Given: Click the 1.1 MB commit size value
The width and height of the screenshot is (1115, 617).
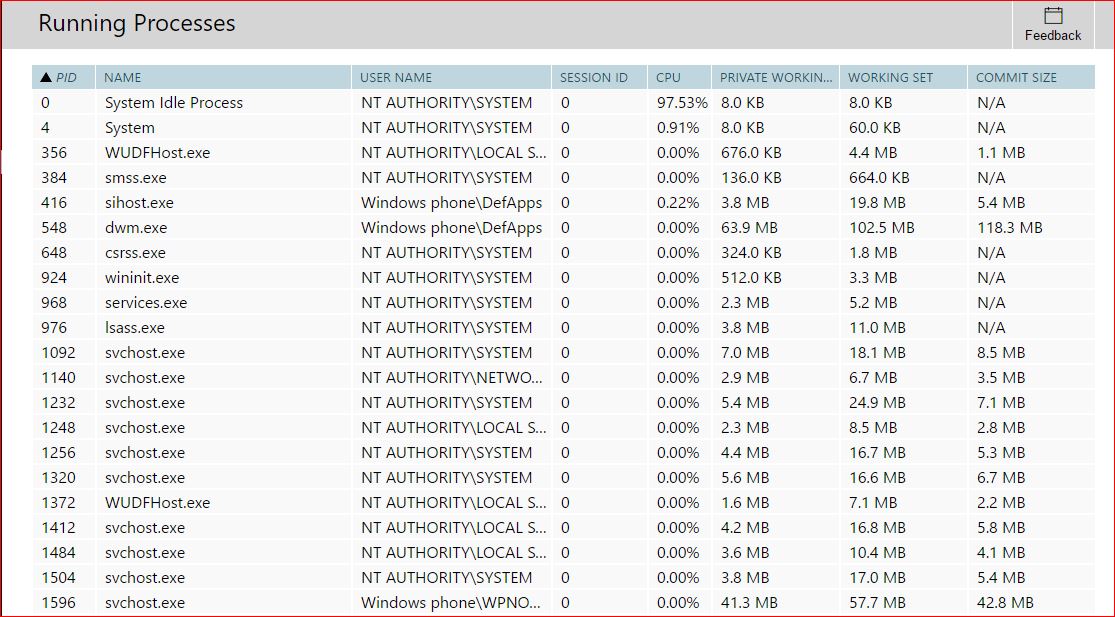Looking at the screenshot, I should pos(1001,153).
